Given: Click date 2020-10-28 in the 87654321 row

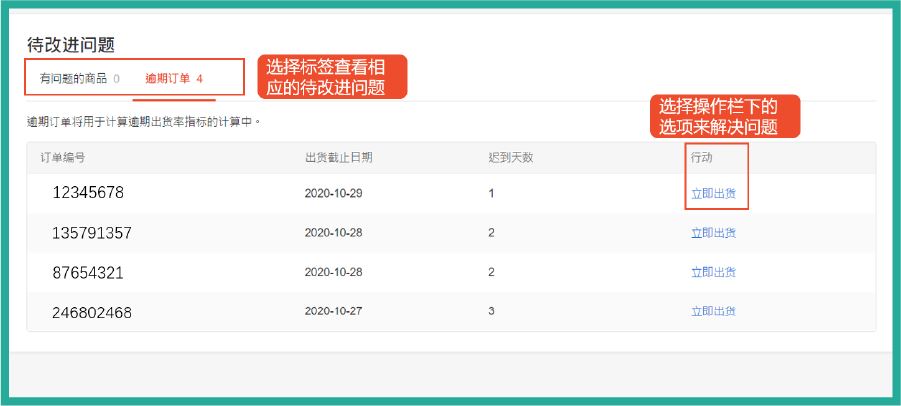Looking at the screenshot, I should click(333, 272).
